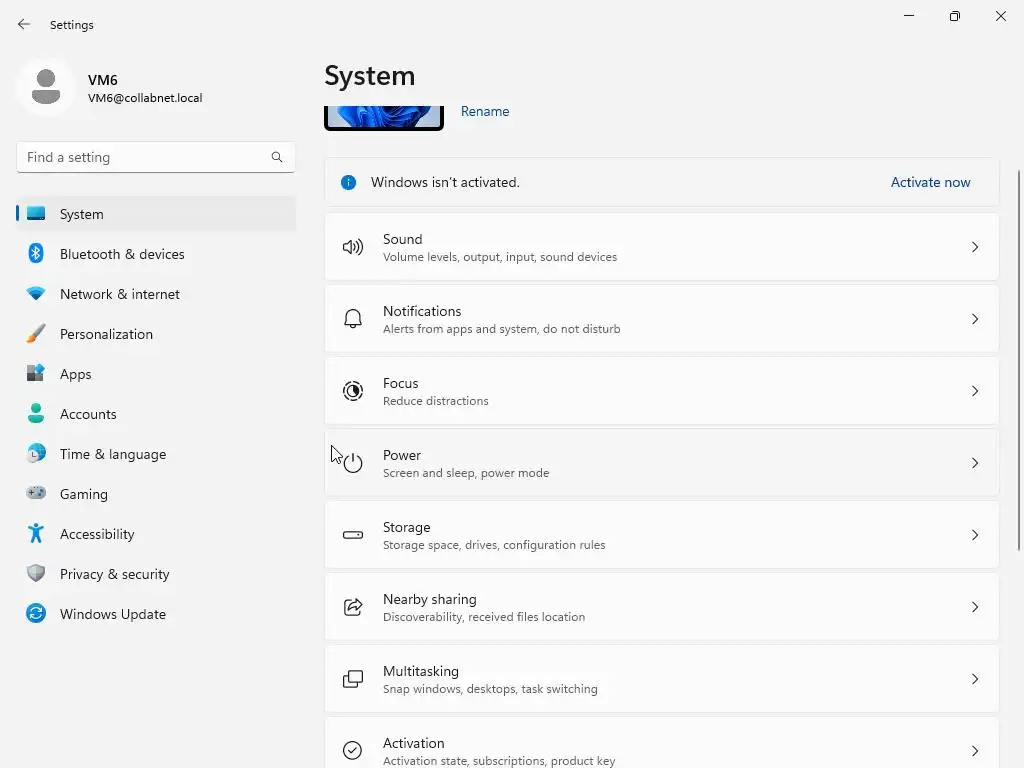The width and height of the screenshot is (1024, 768).
Task: Open Nearby sharing via its chevron
Action: click(x=975, y=607)
